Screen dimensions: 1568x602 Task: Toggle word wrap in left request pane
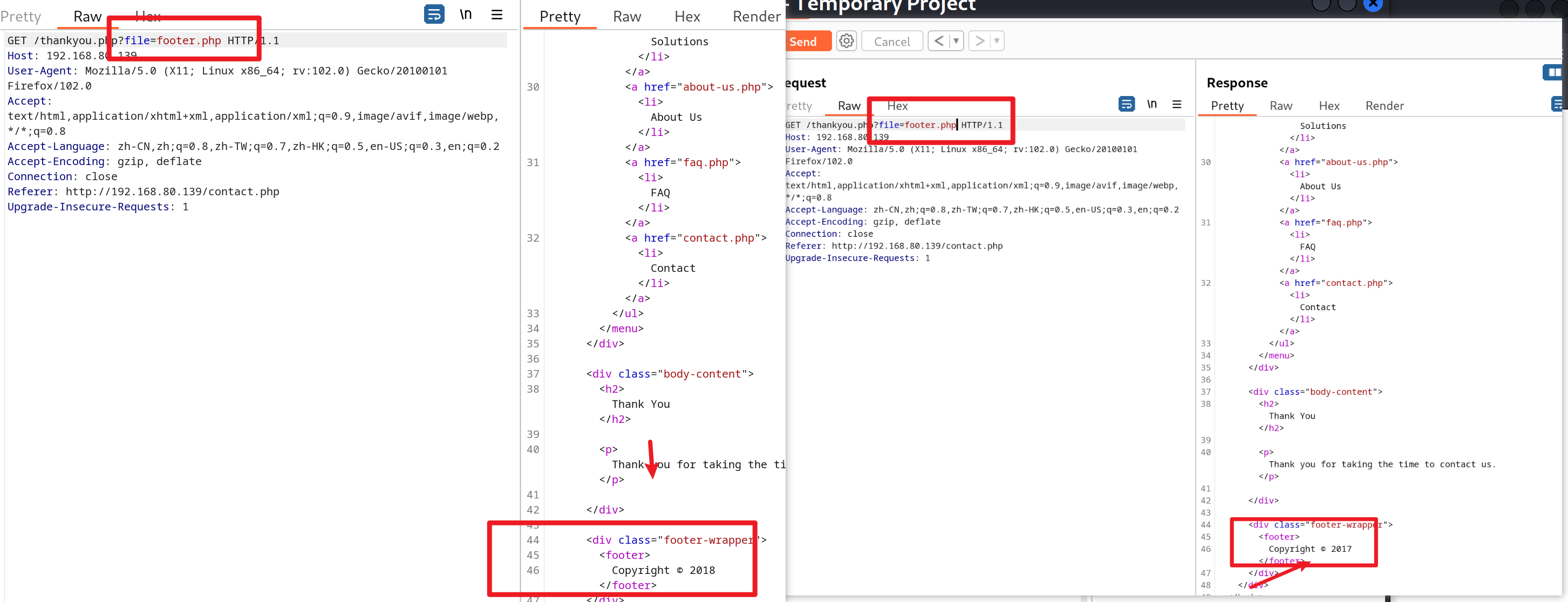[434, 15]
